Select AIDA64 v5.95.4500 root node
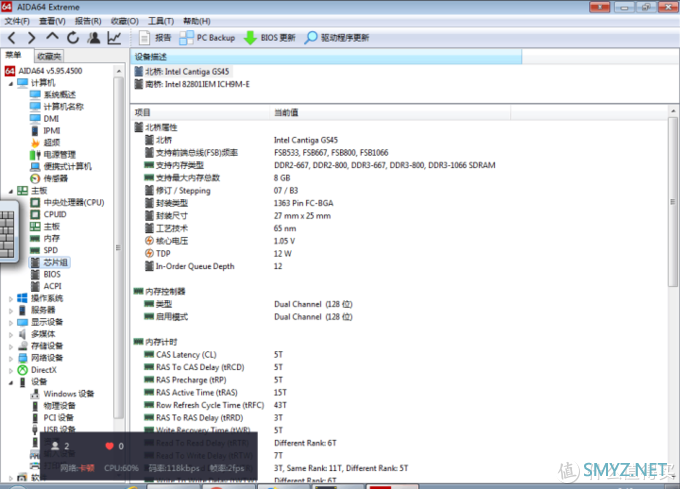The height and width of the screenshot is (489, 680). click(x=43, y=71)
